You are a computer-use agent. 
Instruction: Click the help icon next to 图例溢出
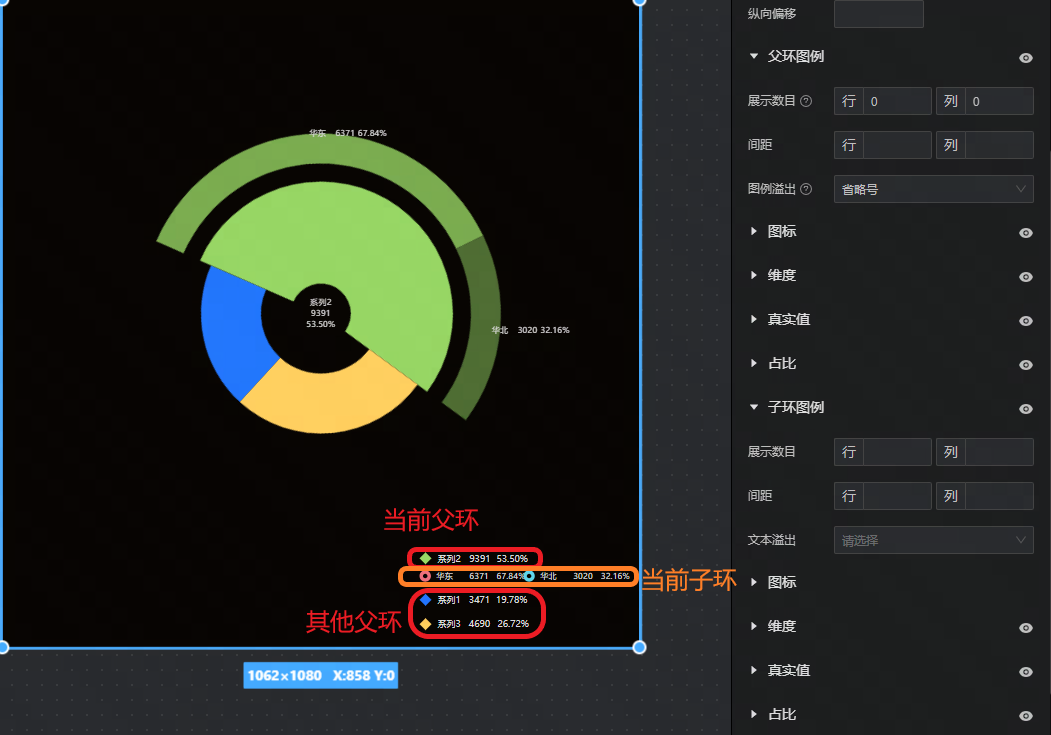tap(806, 189)
